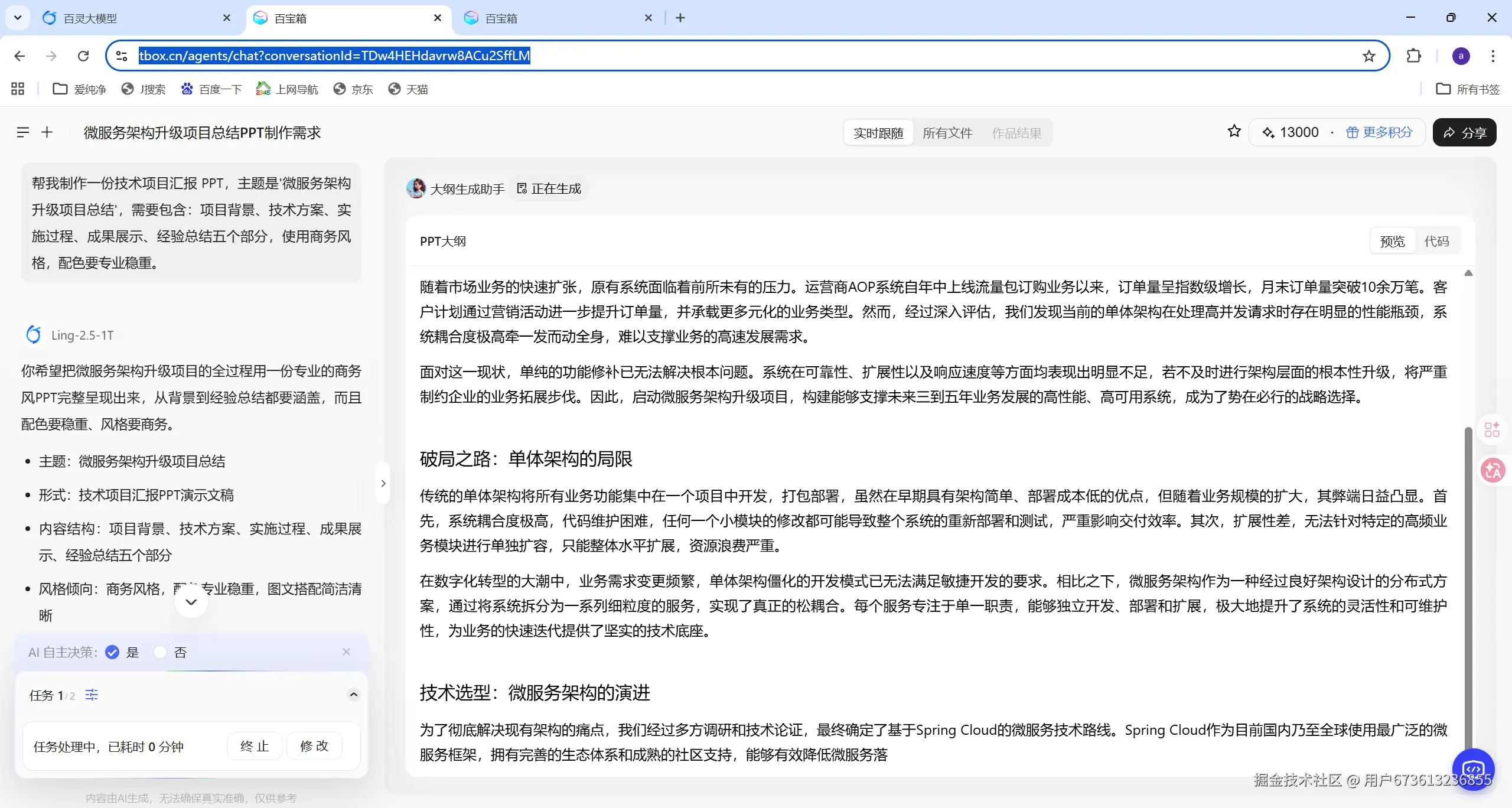Collapse left chat panel with chevron
Viewport: 1512px width, 808px height.
click(x=383, y=483)
